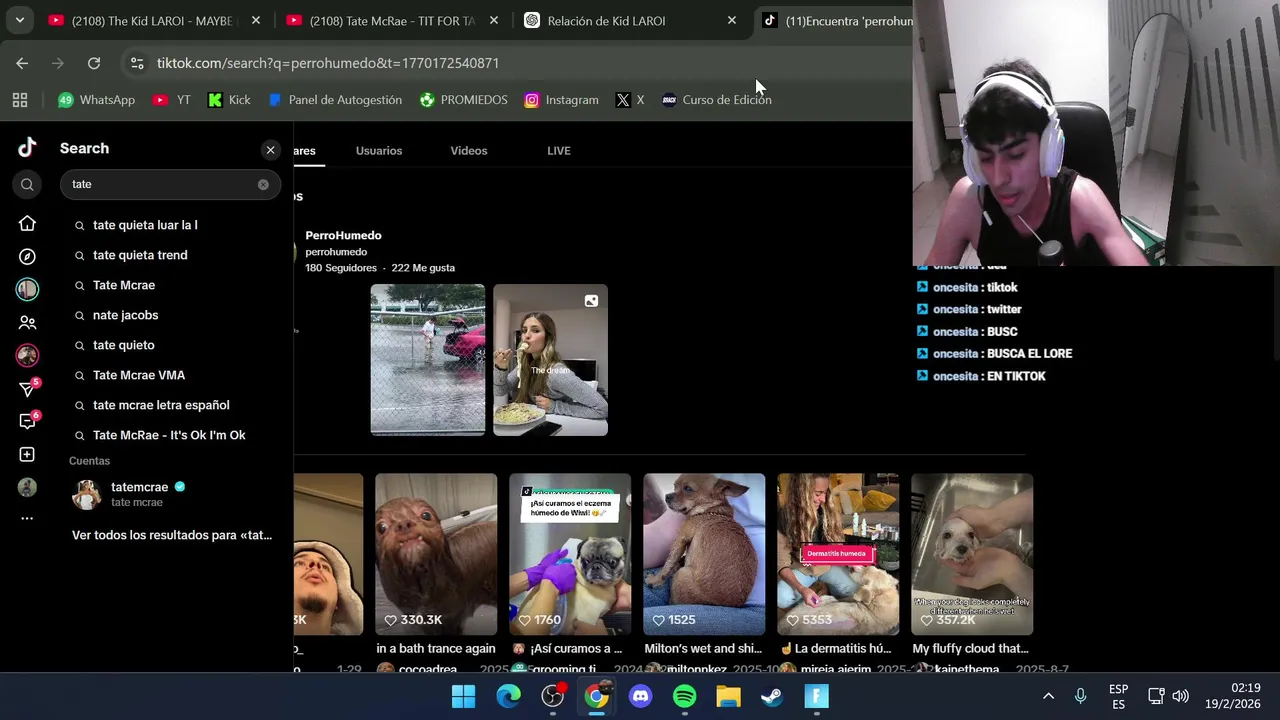
Task: Open the More three-dots icon in the sidebar
Action: (27, 518)
